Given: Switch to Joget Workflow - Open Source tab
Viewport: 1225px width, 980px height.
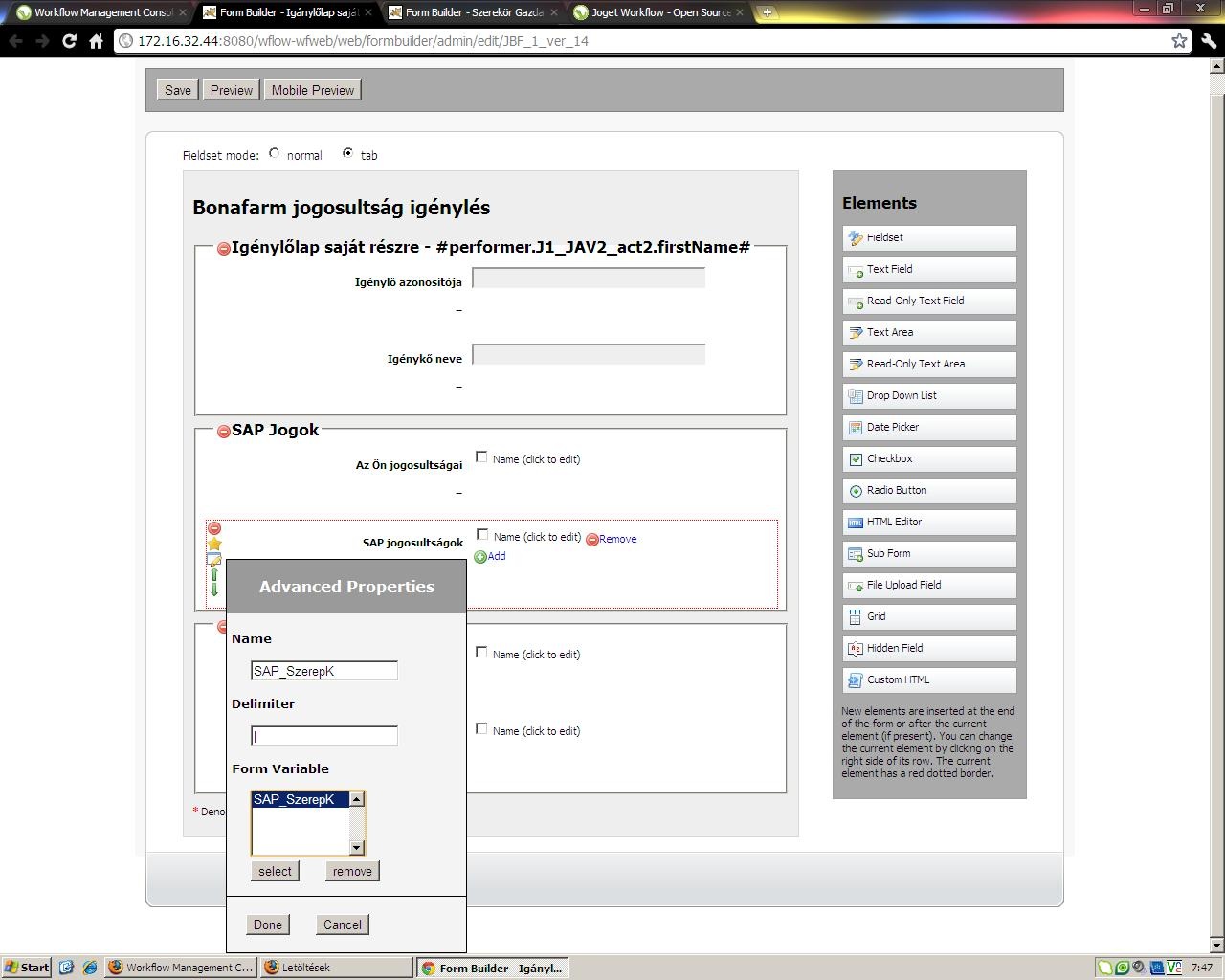Looking at the screenshot, I should (x=658, y=12).
